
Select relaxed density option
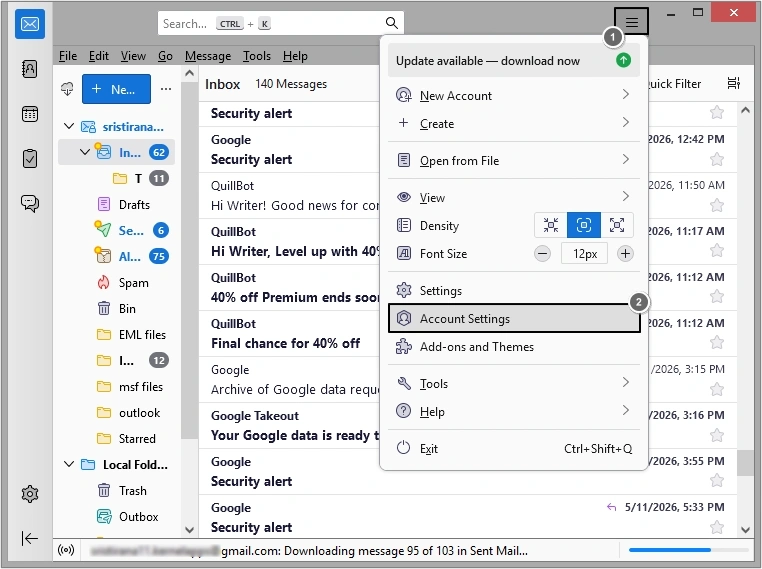click(617, 225)
